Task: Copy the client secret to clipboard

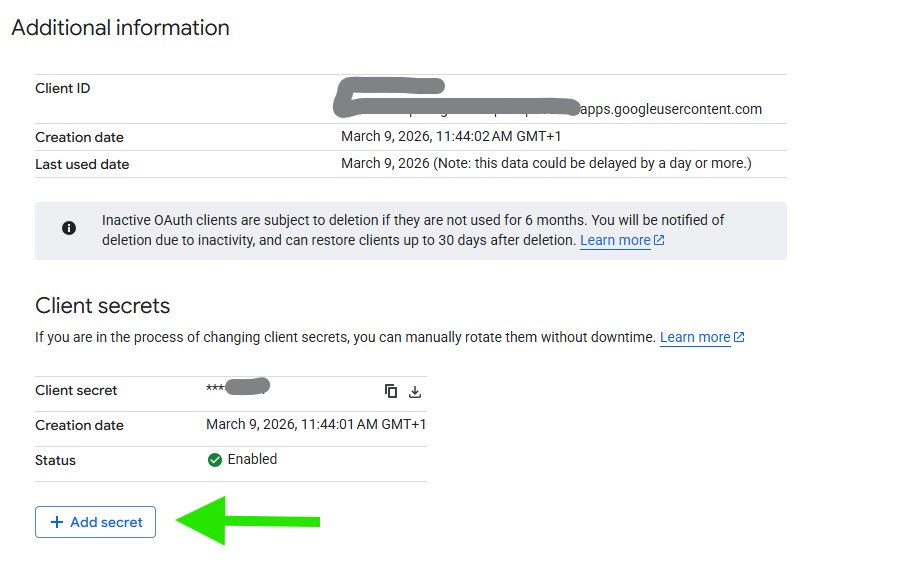Action: pyautogui.click(x=391, y=391)
